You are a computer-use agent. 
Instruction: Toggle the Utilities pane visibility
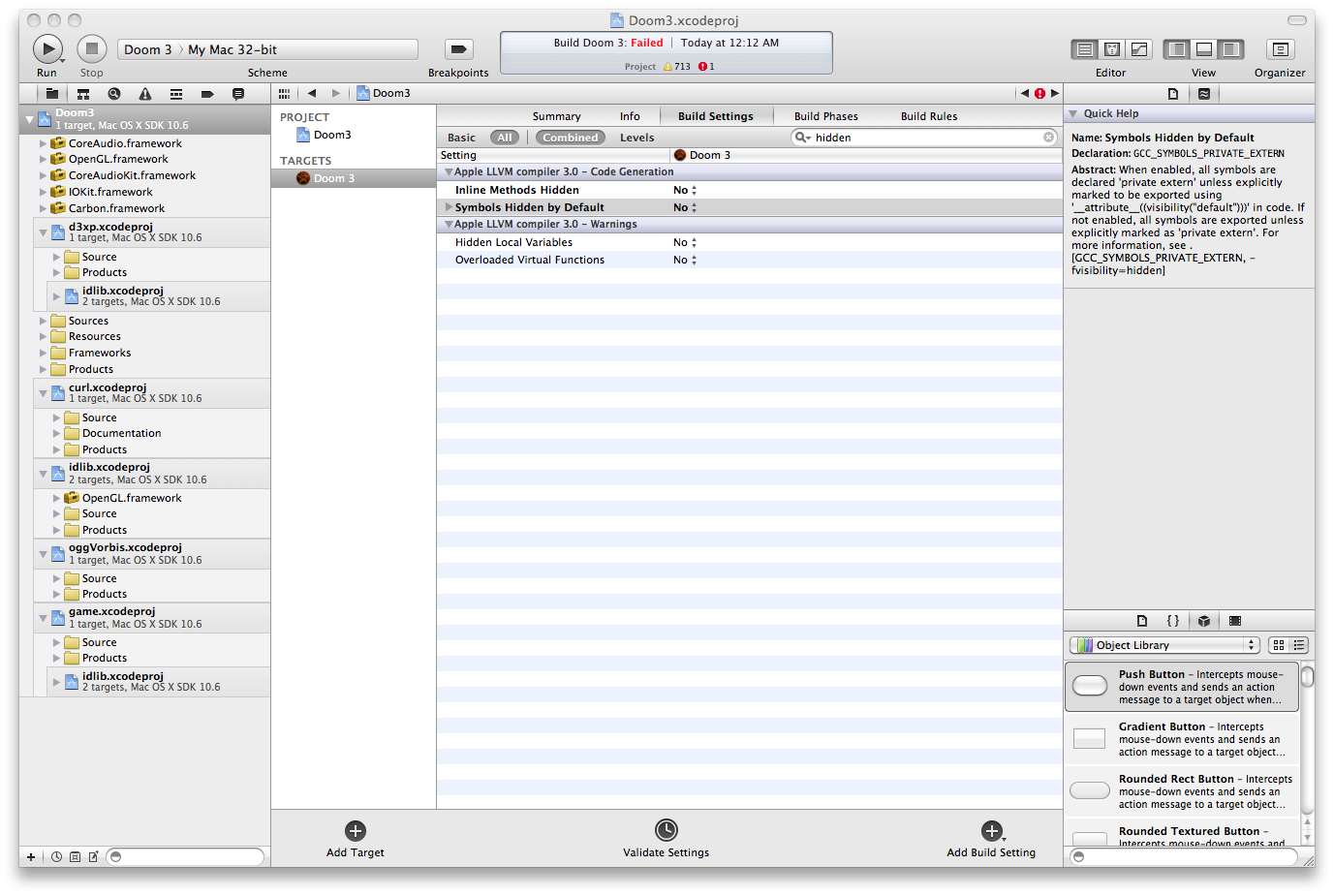(1231, 49)
